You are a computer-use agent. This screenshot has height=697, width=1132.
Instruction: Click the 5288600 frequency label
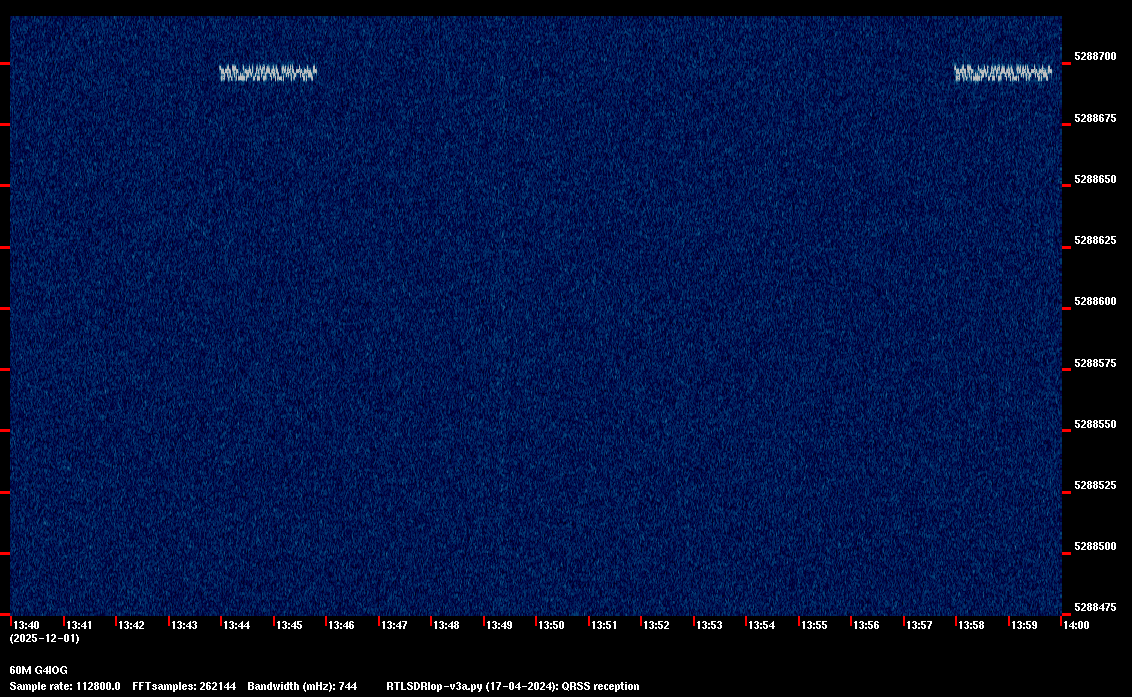(1095, 302)
